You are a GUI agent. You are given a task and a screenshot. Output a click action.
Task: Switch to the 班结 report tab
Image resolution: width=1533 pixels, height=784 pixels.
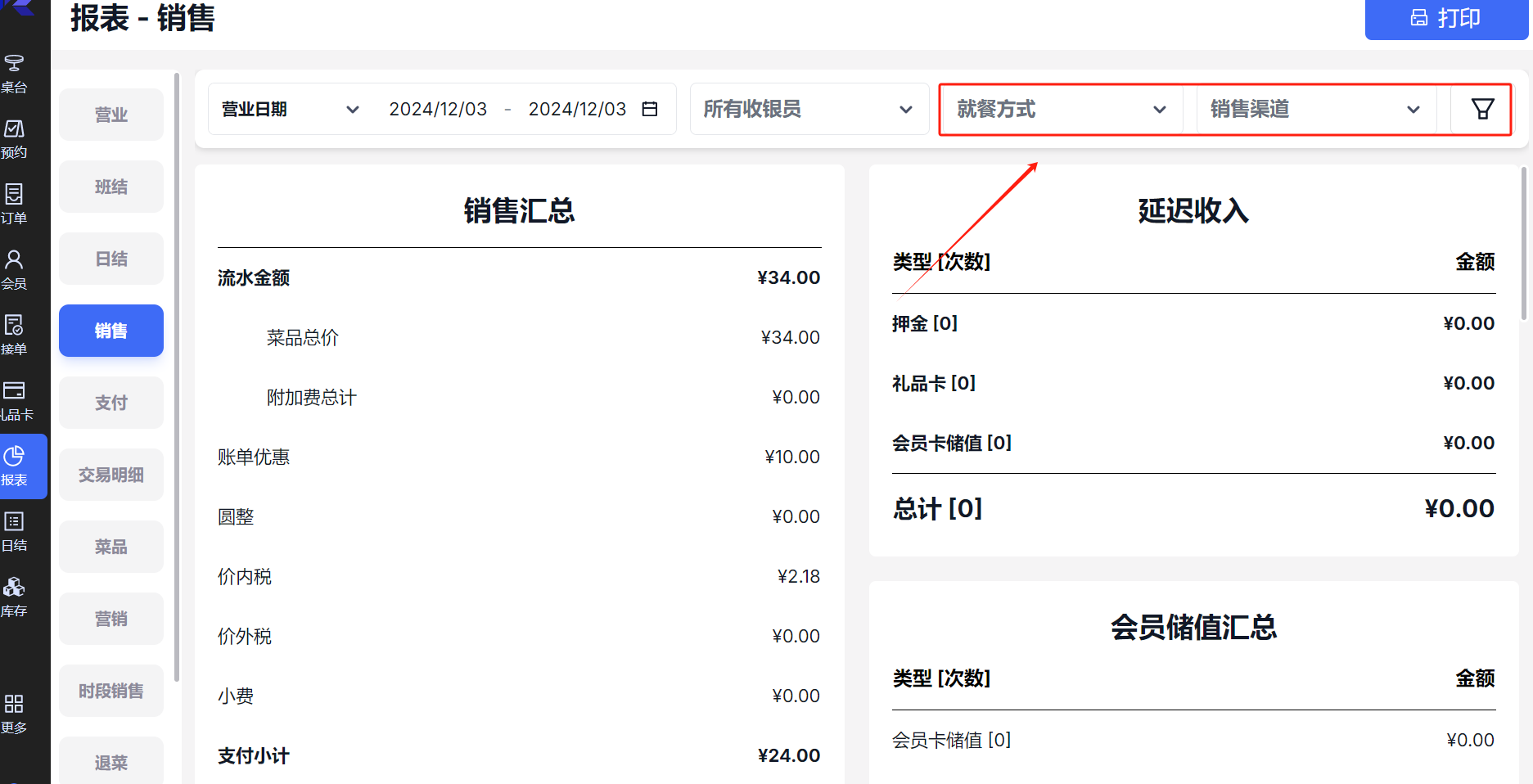coord(111,187)
